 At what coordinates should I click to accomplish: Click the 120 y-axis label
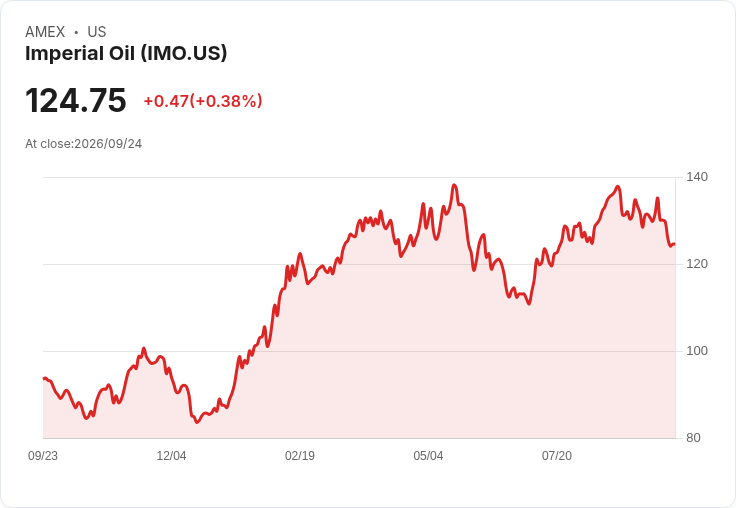tap(697, 264)
